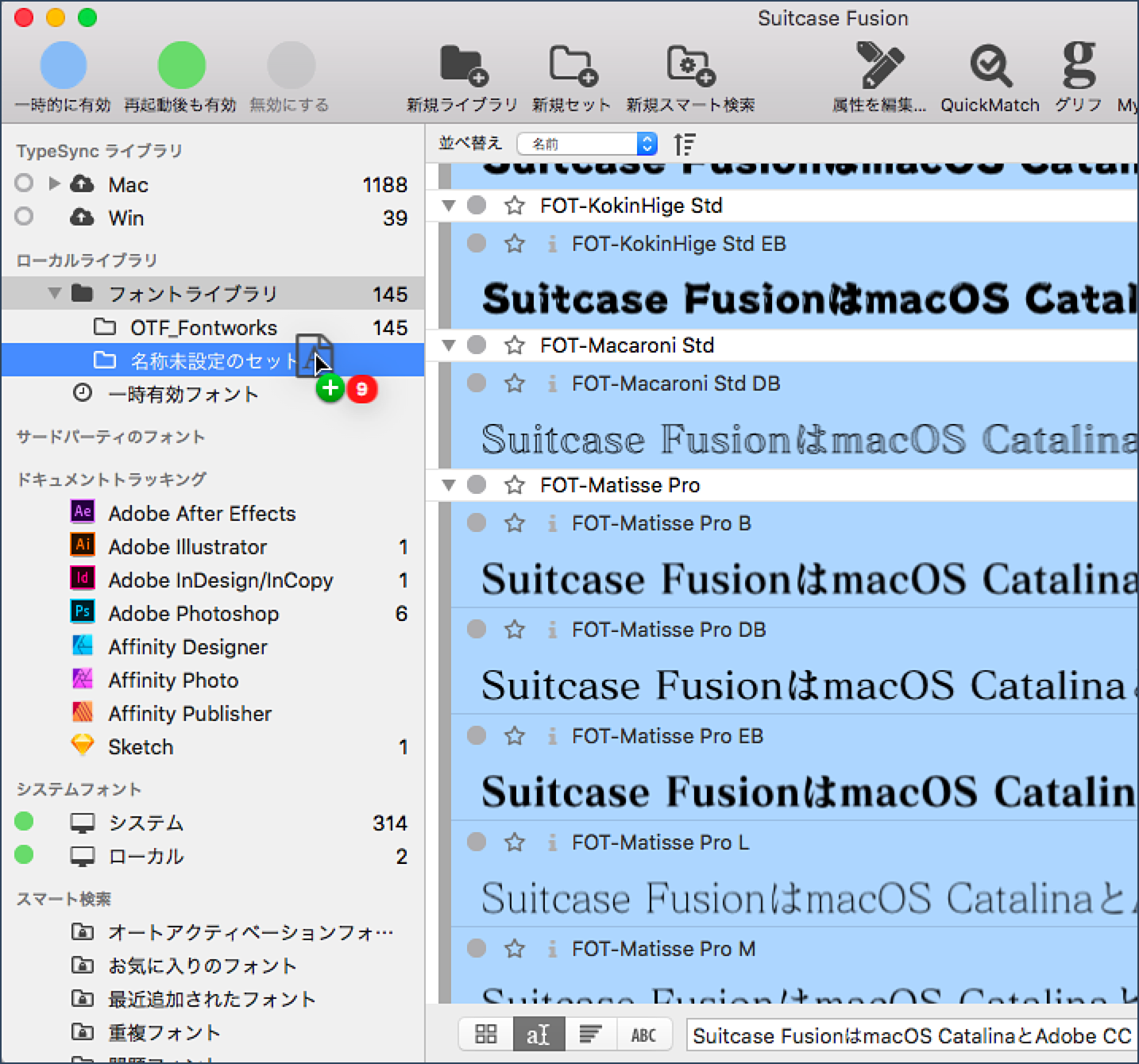Click the green permanent activate button

coord(181,65)
